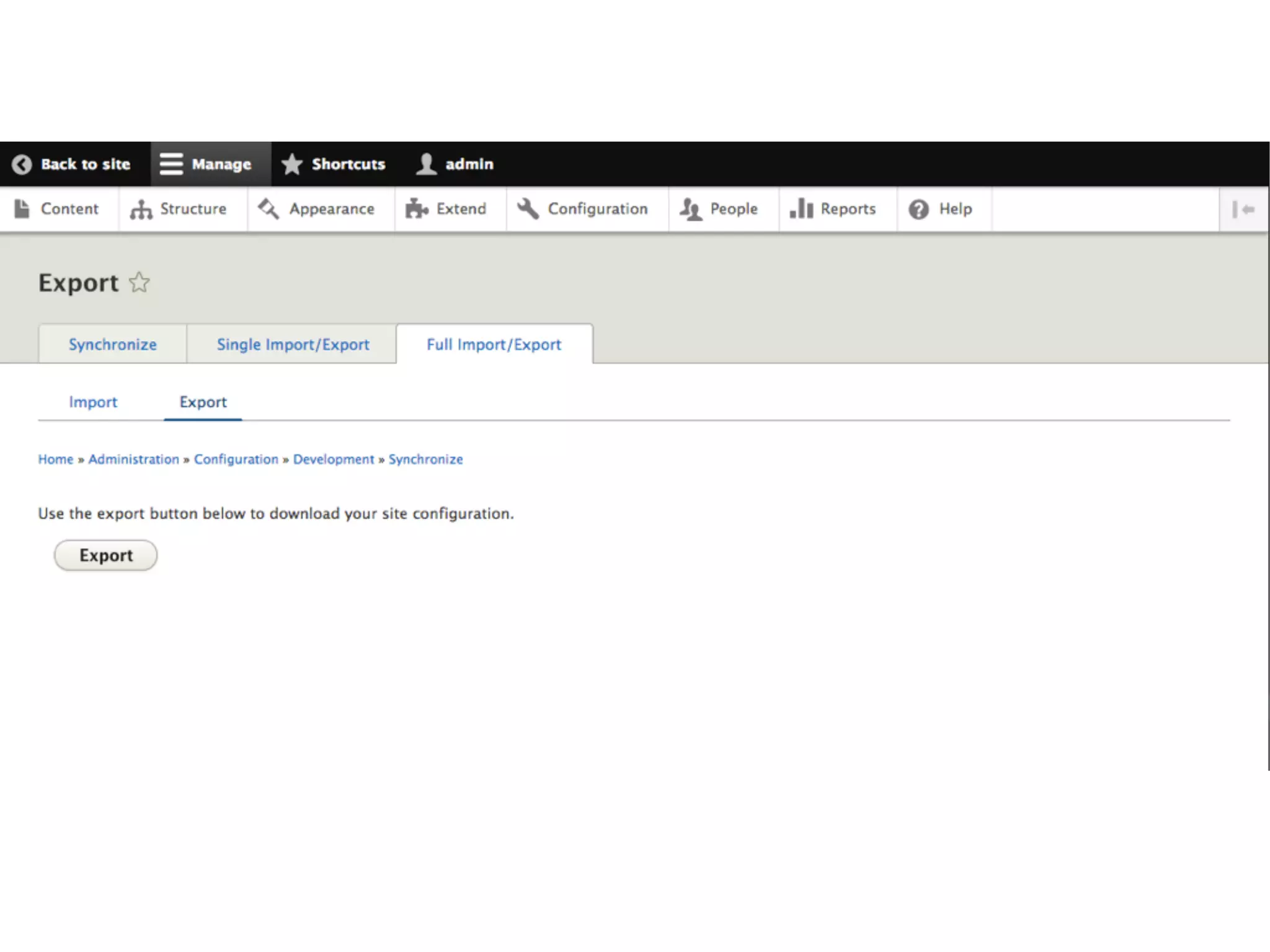The image size is (1270, 952).
Task: Open the Content menu item
Action: coord(69,209)
